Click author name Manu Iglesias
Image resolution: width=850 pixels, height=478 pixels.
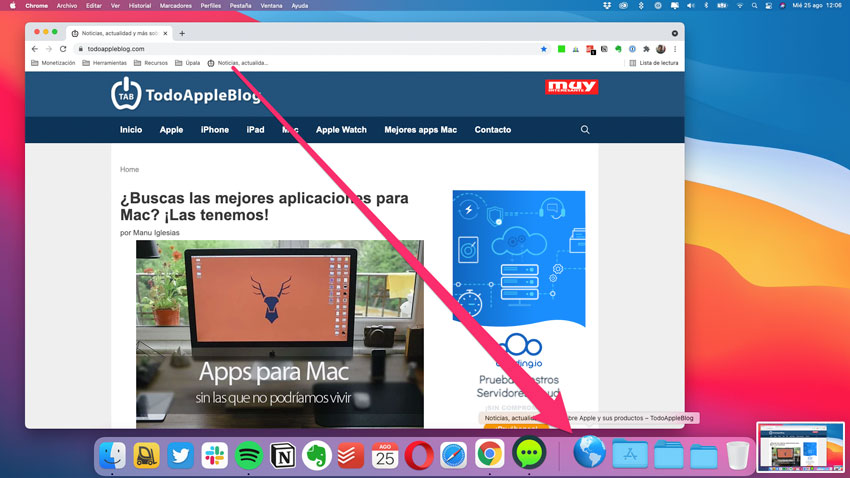pos(156,232)
